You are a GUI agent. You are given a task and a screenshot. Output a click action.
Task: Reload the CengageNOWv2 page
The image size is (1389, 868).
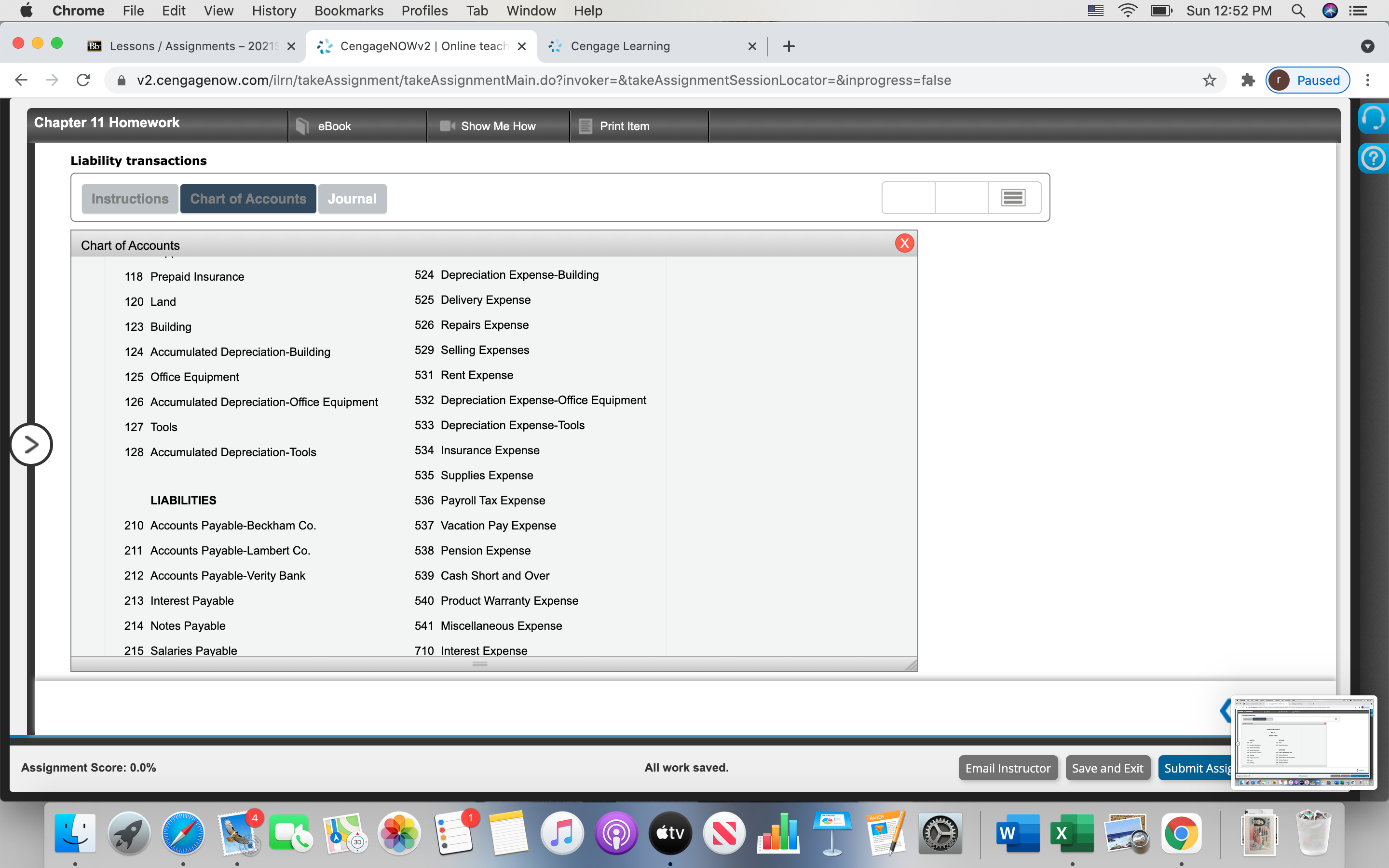[x=83, y=81]
